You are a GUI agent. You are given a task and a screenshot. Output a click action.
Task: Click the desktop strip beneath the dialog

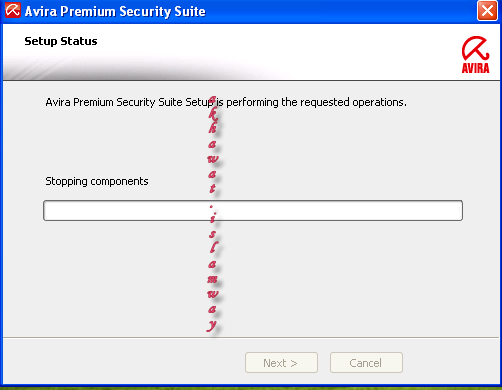click(x=251, y=388)
